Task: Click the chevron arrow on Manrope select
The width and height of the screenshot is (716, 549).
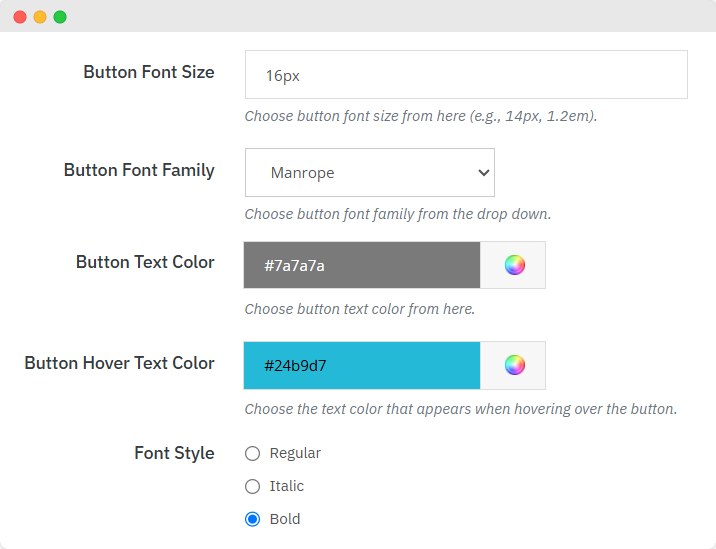Action: [x=484, y=173]
